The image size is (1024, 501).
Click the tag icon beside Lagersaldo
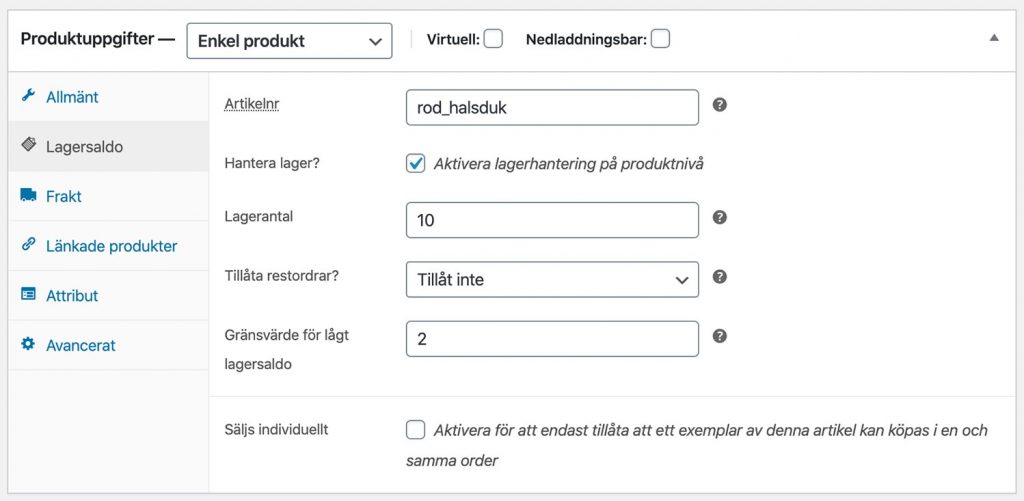[28, 145]
